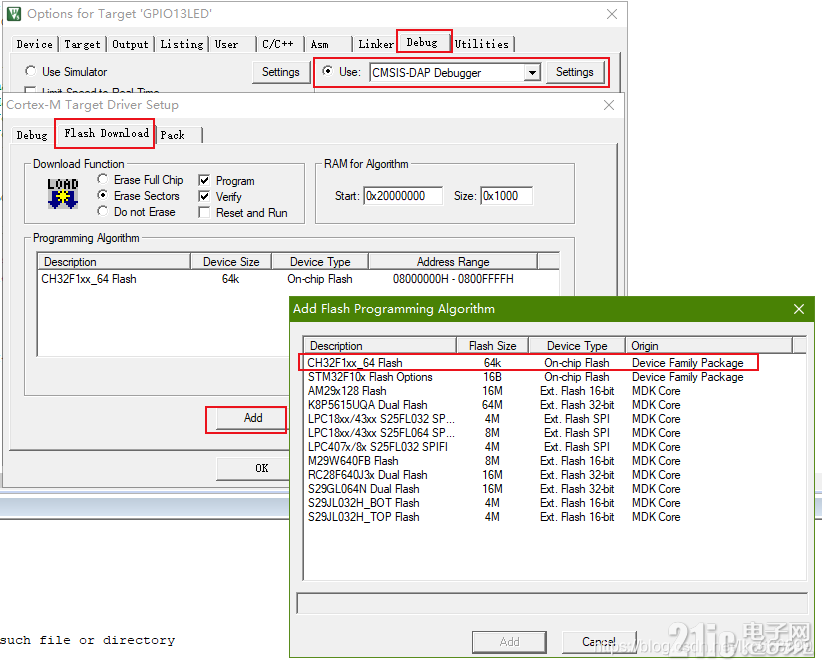This screenshot has height=665, width=822.
Task: Close the Cortex-M Target Driver Setup dialog
Action: coord(609,105)
